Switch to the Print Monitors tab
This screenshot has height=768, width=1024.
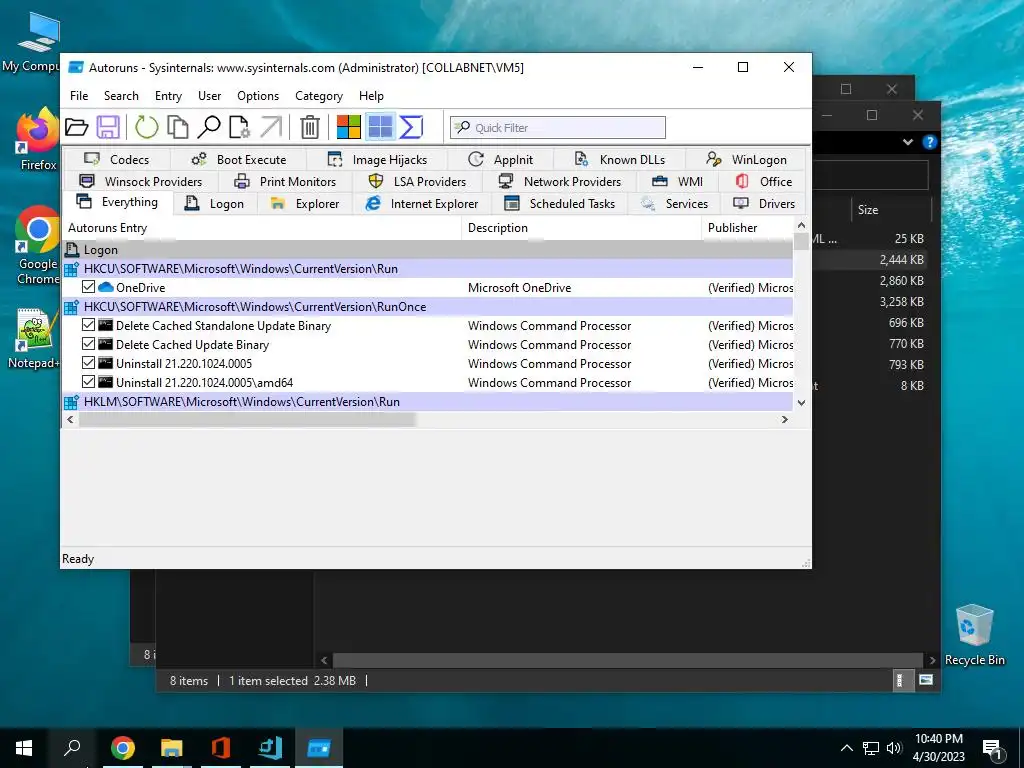coord(285,182)
